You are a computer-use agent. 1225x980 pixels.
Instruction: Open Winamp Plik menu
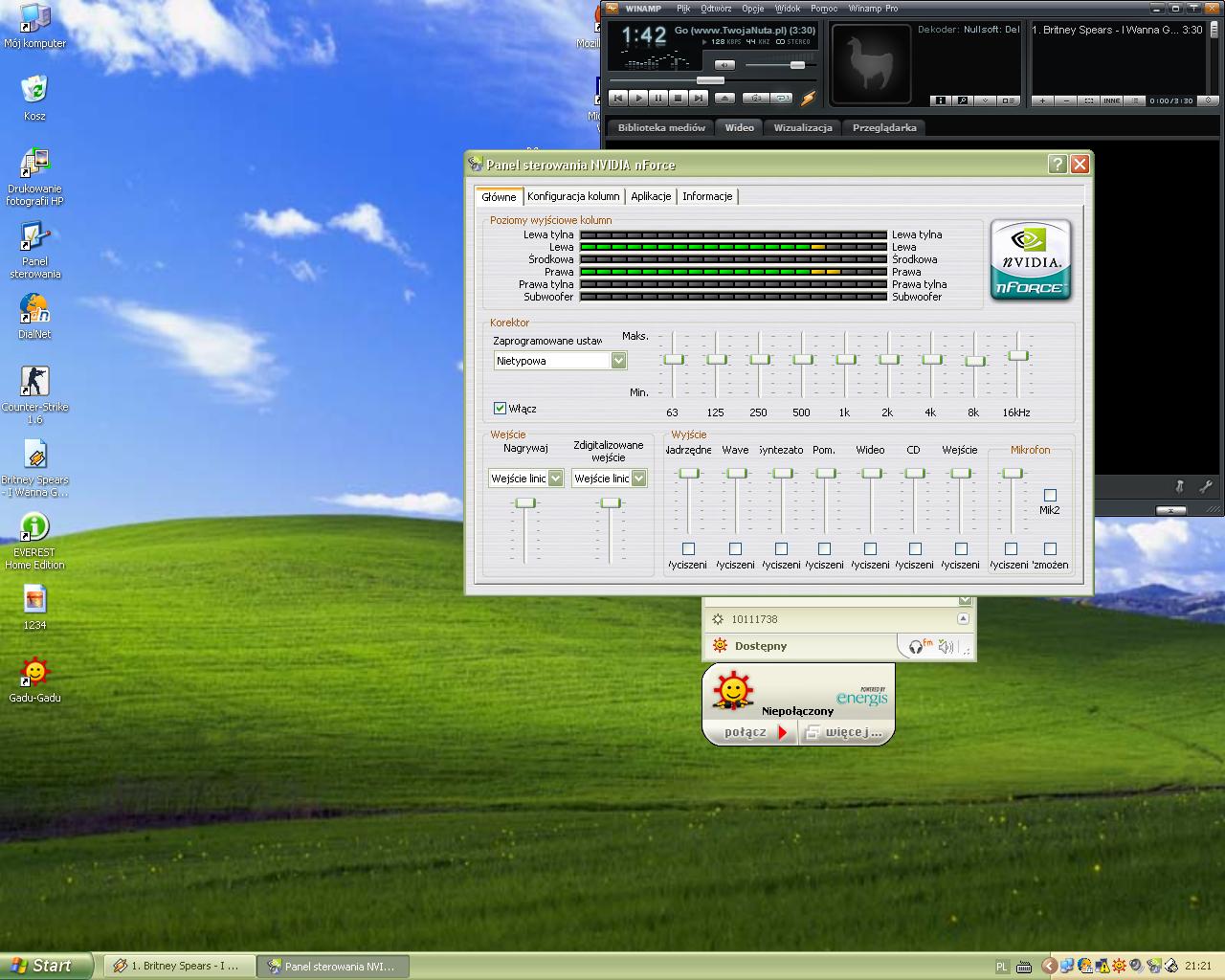683,9
